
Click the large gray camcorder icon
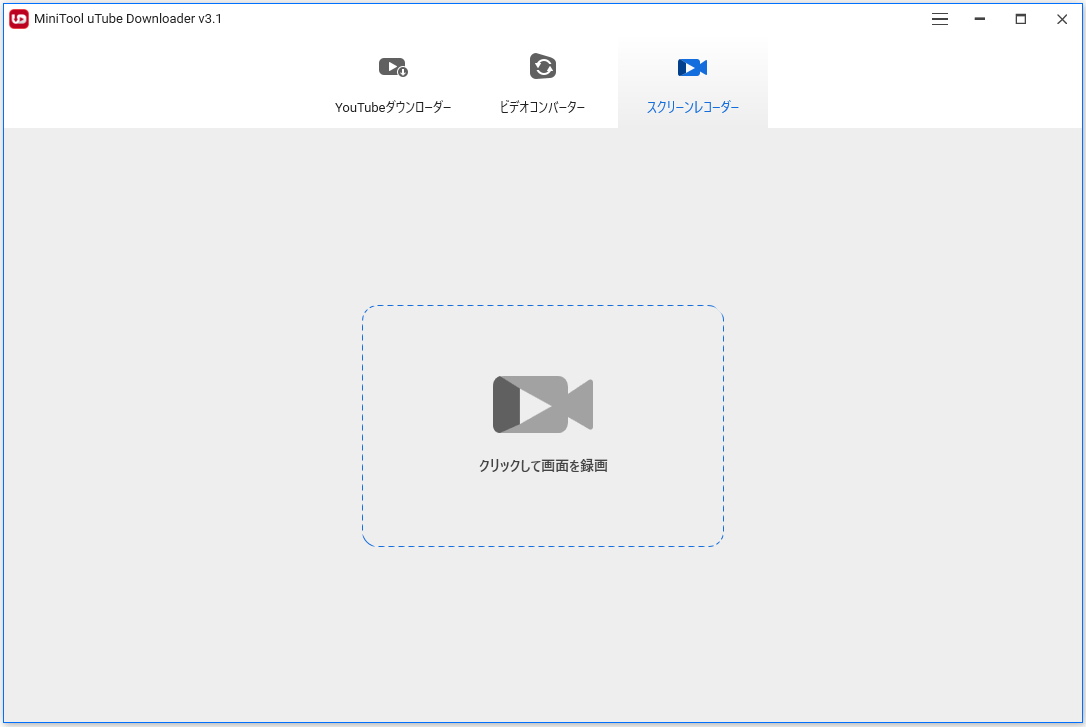tap(543, 404)
